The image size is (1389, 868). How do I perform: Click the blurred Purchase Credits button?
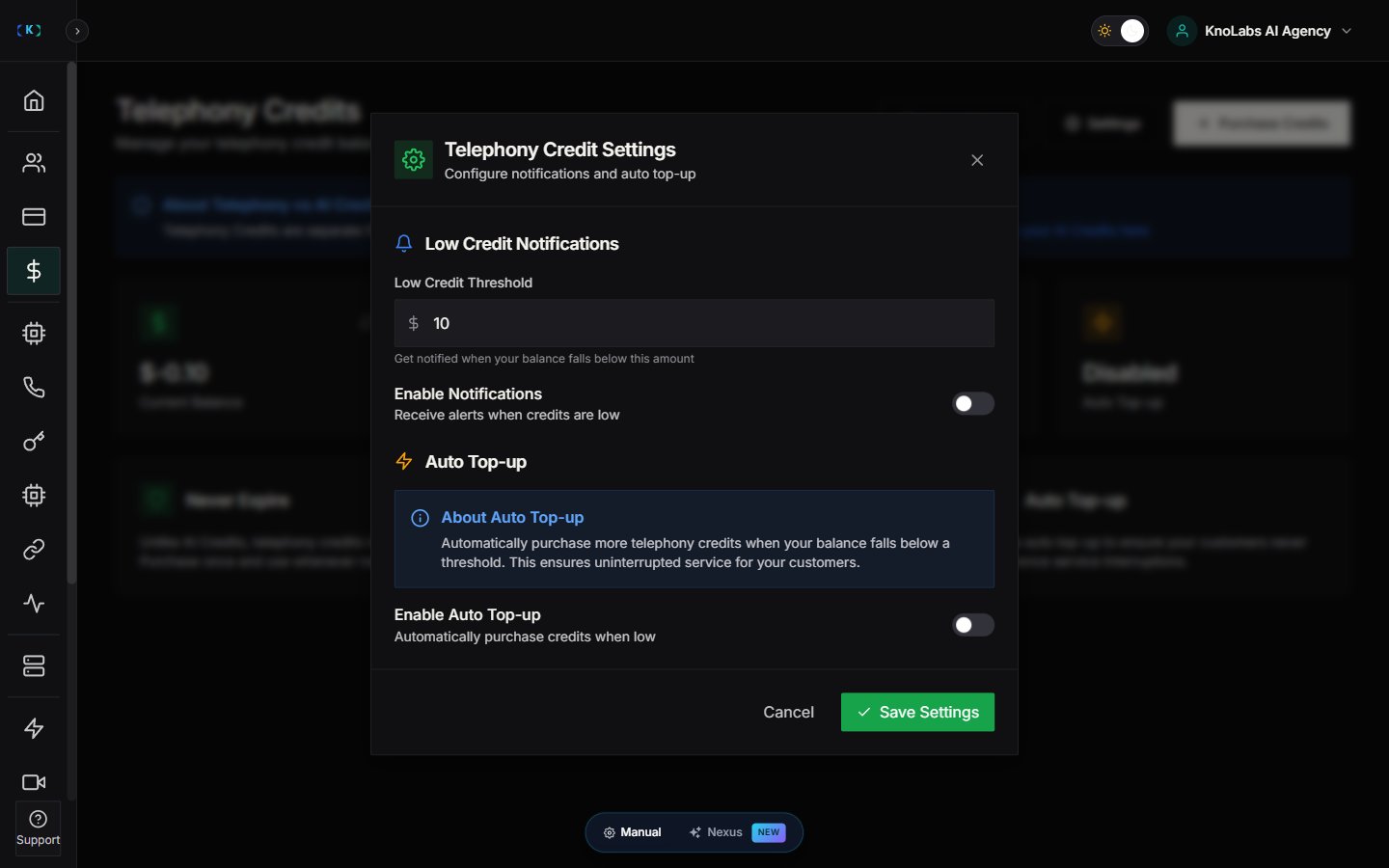coord(1262,123)
